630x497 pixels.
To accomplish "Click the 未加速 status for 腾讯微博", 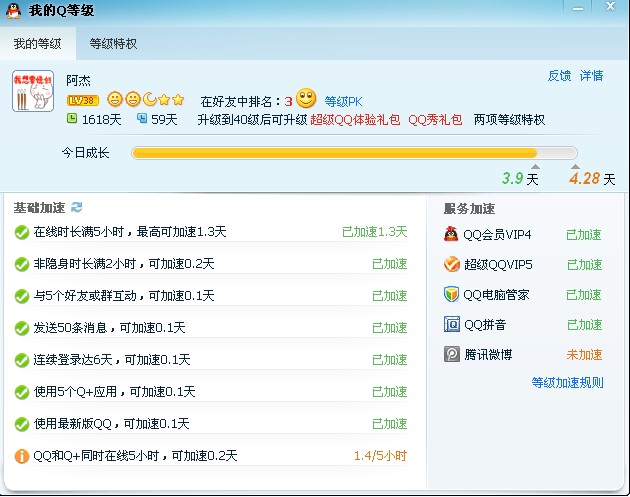I will (584, 355).
